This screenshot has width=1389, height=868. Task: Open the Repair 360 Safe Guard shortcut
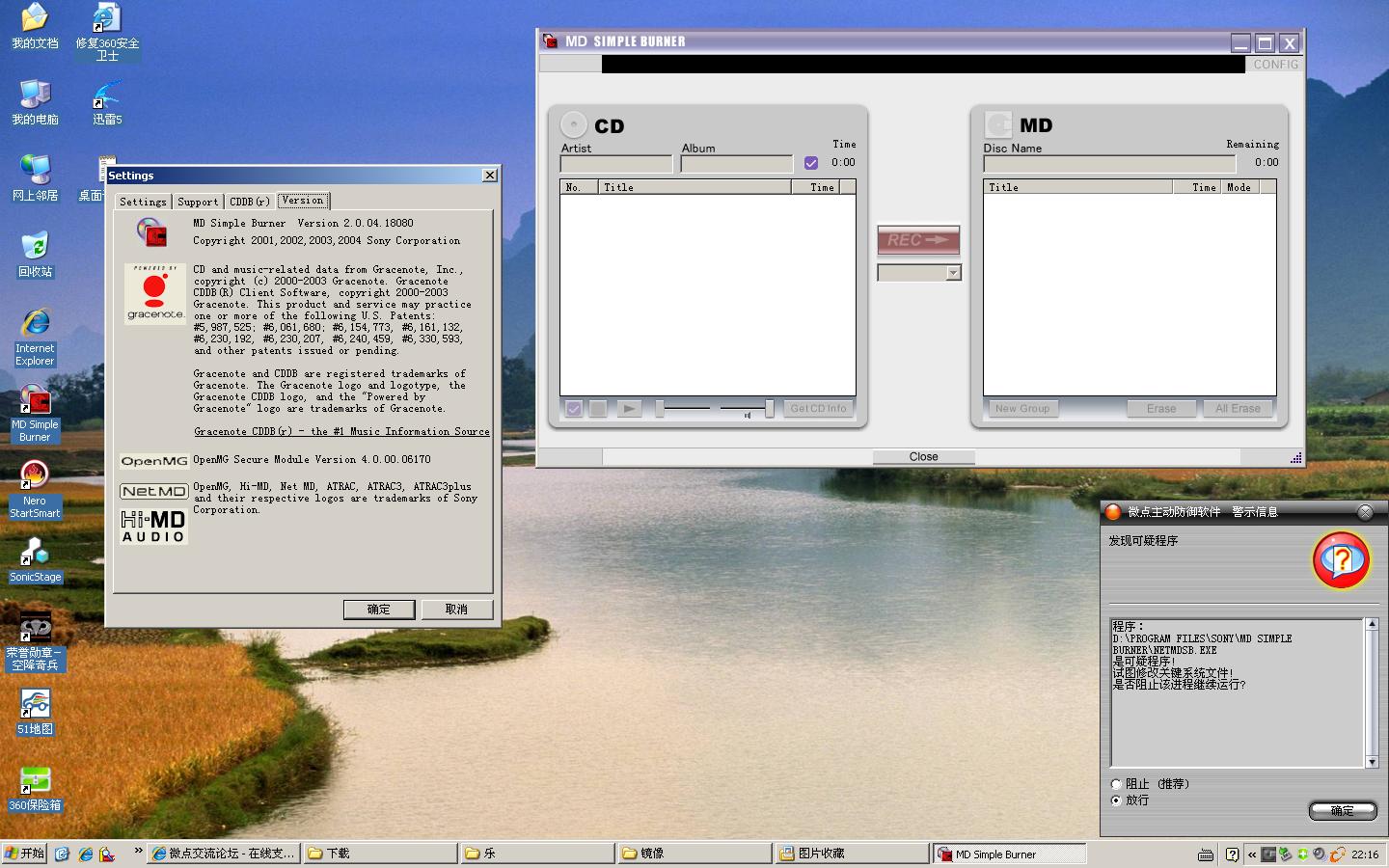[107, 32]
